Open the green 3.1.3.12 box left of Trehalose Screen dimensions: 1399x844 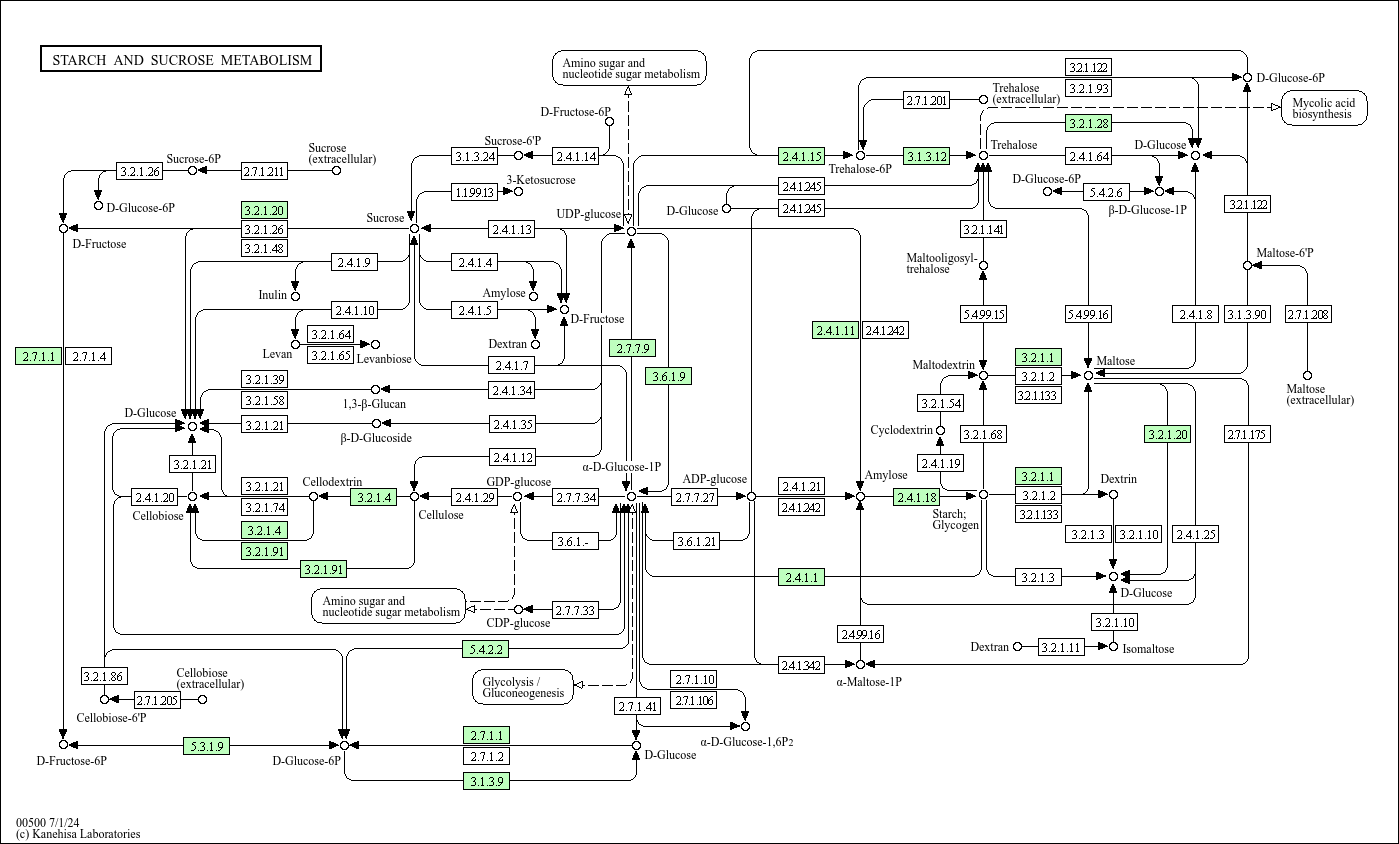pyautogui.click(x=925, y=157)
